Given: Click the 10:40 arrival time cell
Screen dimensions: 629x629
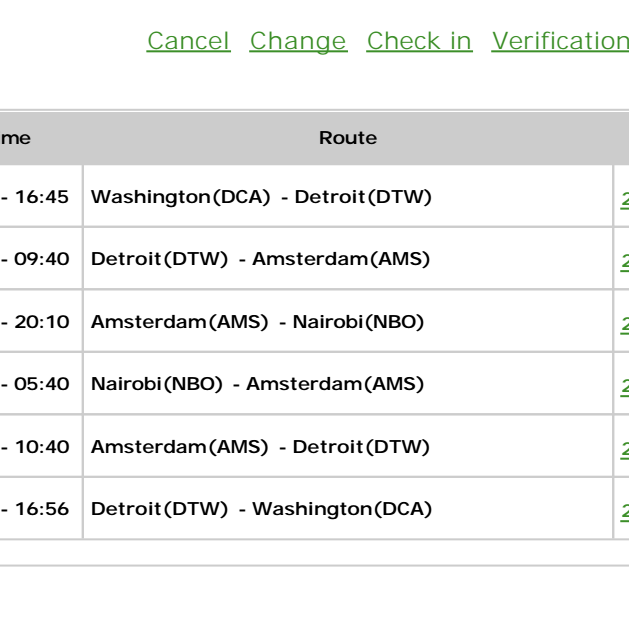Looking at the screenshot, I should pyautogui.click(x=41, y=446).
